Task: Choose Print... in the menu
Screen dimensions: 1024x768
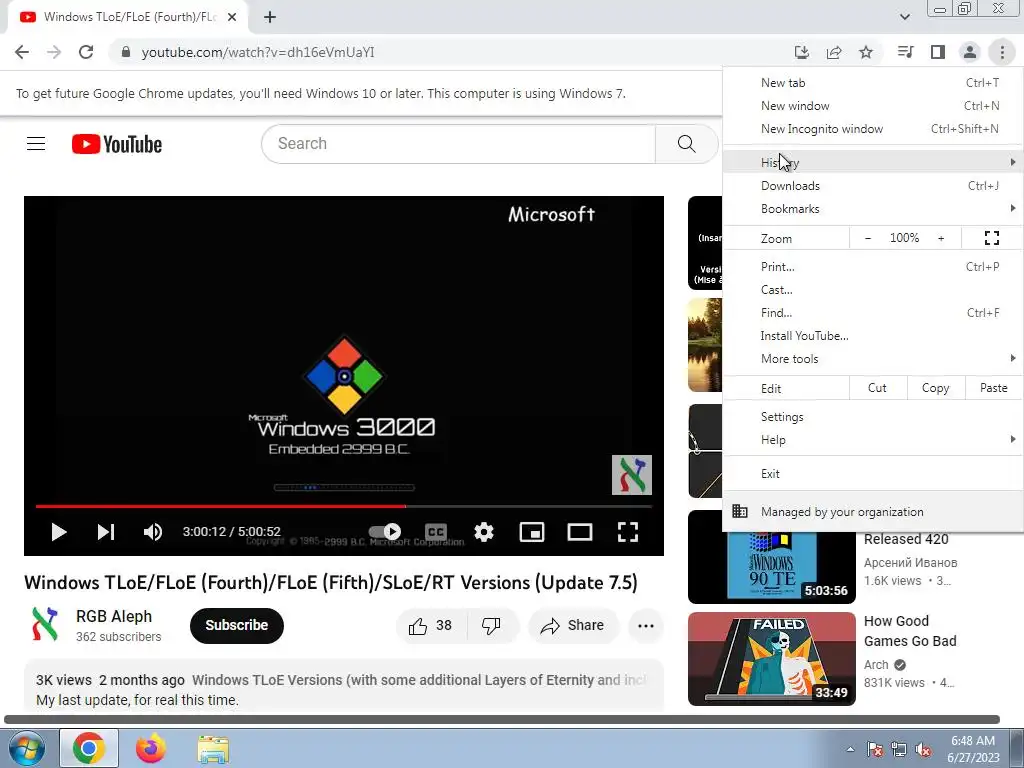Action: tap(872, 266)
